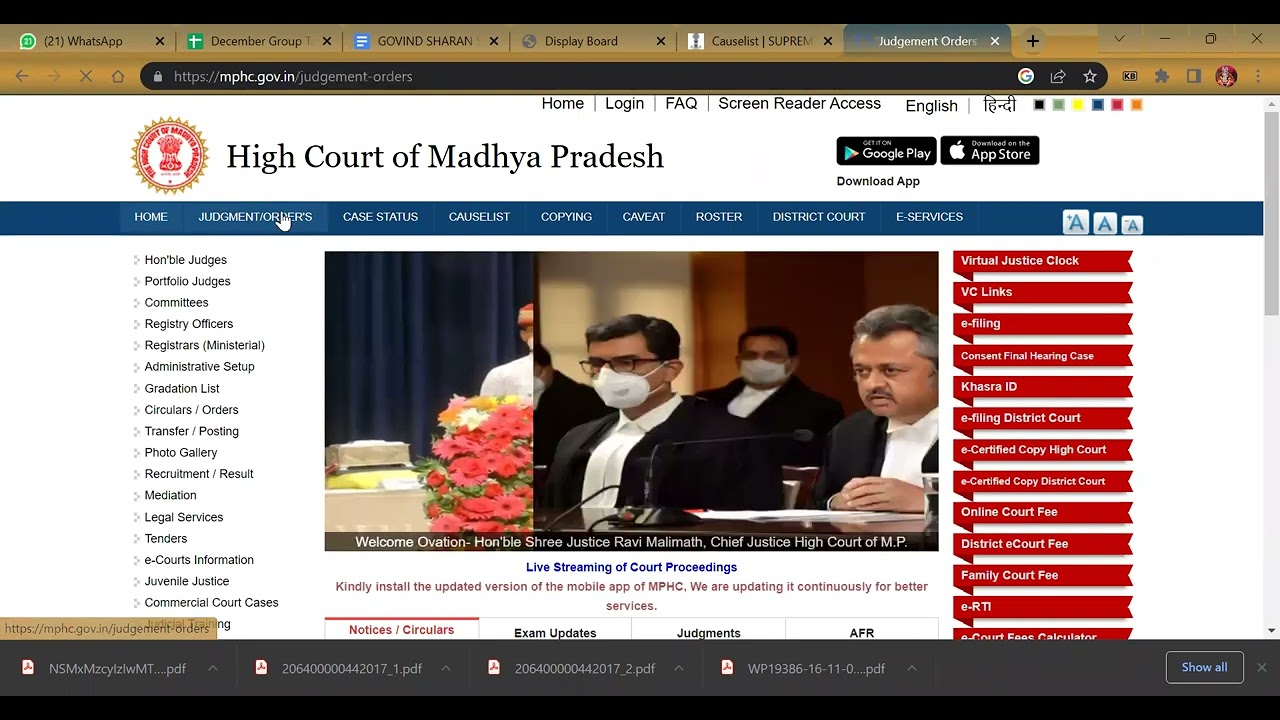Open a new browser tab with plus icon
The image size is (1280, 720).
(1033, 41)
